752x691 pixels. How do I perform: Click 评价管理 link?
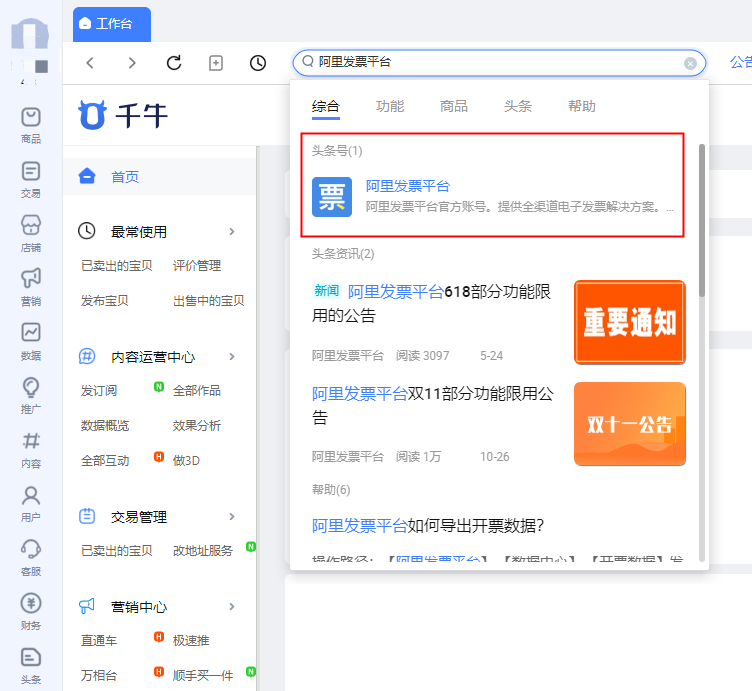click(x=197, y=266)
